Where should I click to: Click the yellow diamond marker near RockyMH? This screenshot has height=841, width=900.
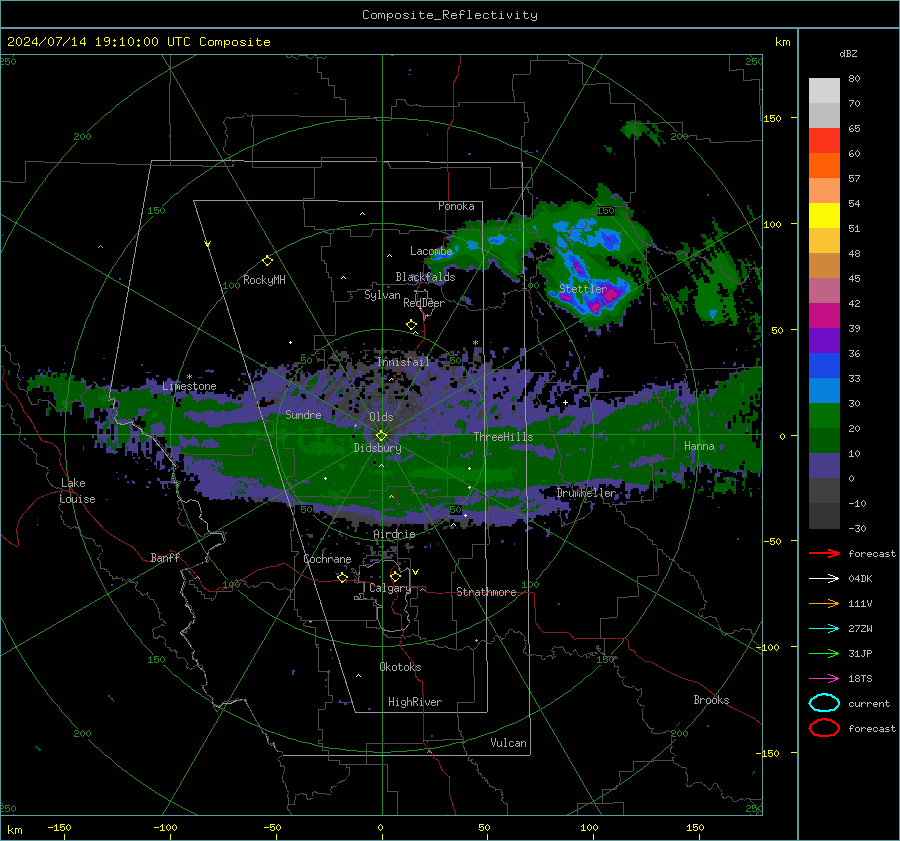tap(267, 261)
